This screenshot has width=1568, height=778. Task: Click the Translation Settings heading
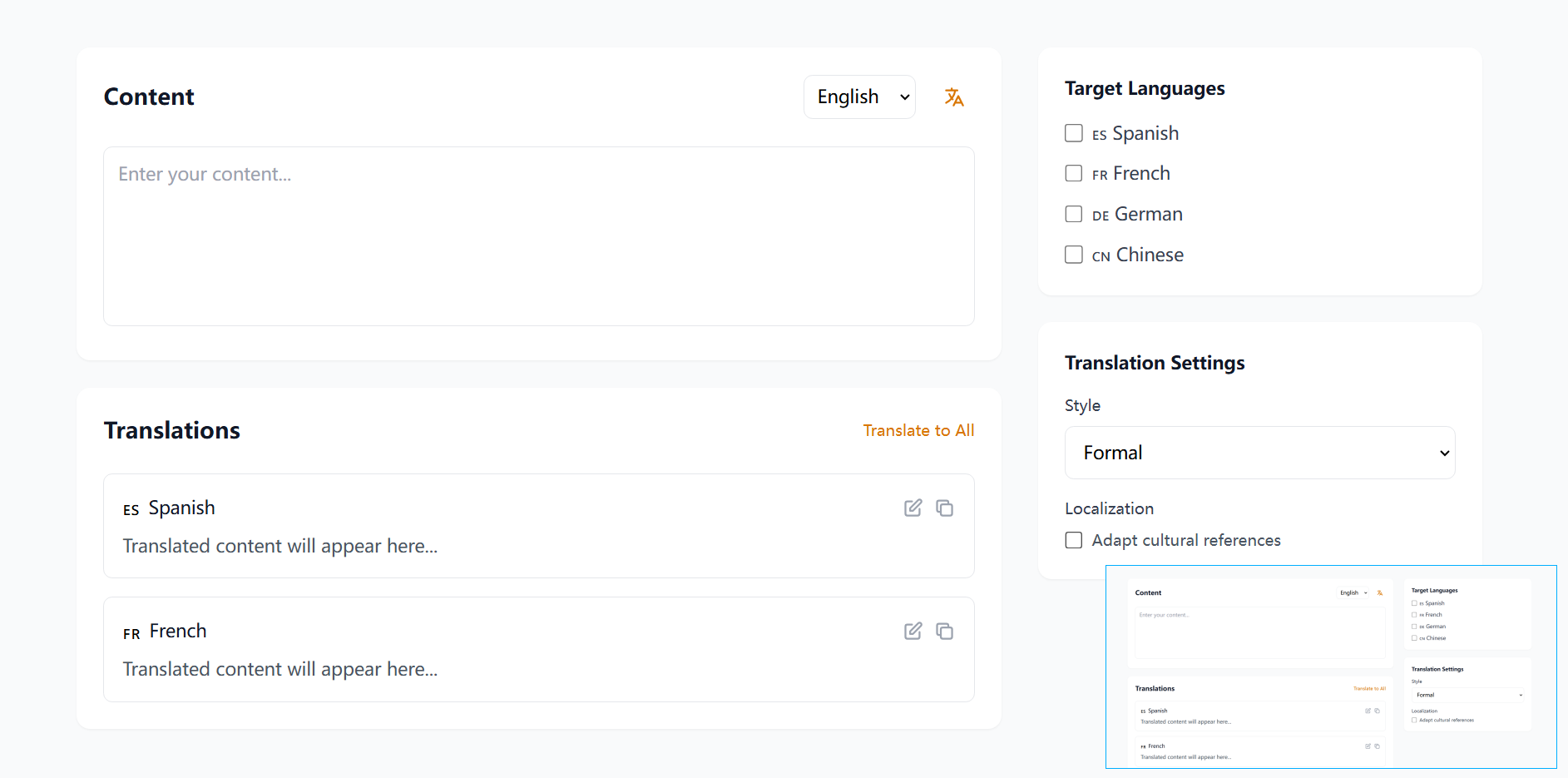[1155, 363]
